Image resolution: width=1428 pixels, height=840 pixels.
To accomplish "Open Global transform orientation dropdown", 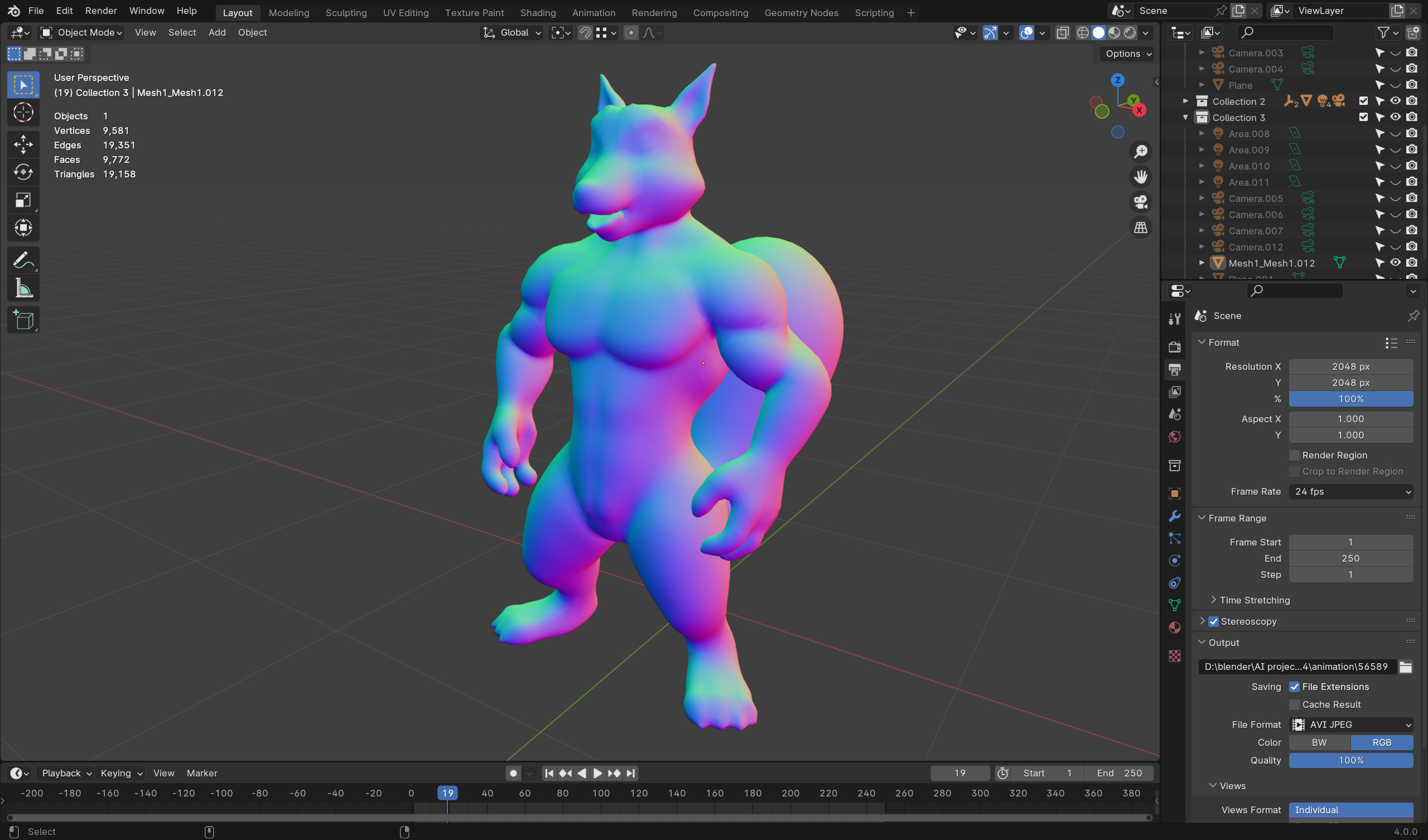I will [x=512, y=33].
